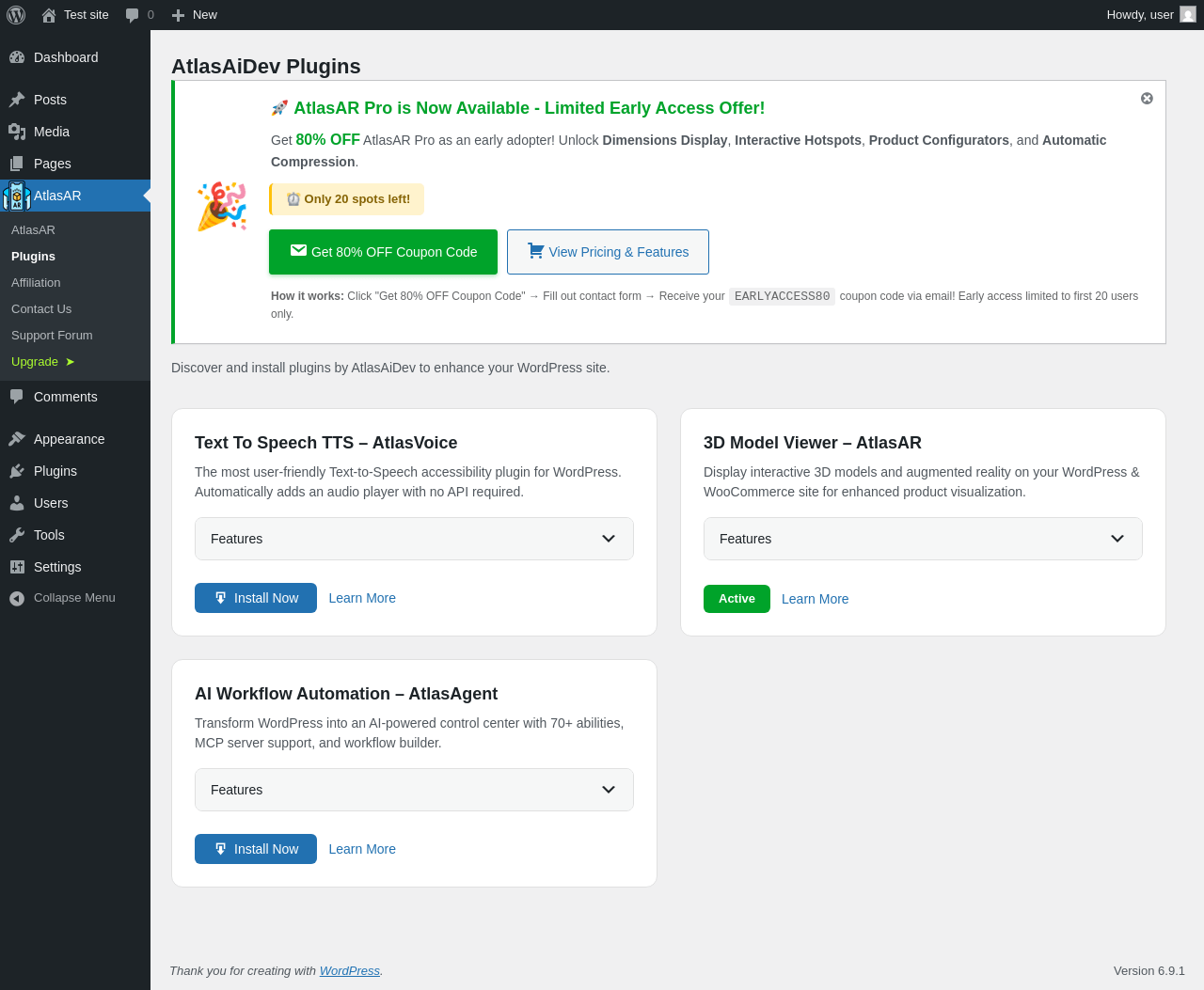
Task: Open the Support Forum submenu item
Action: (x=52, y=336)
